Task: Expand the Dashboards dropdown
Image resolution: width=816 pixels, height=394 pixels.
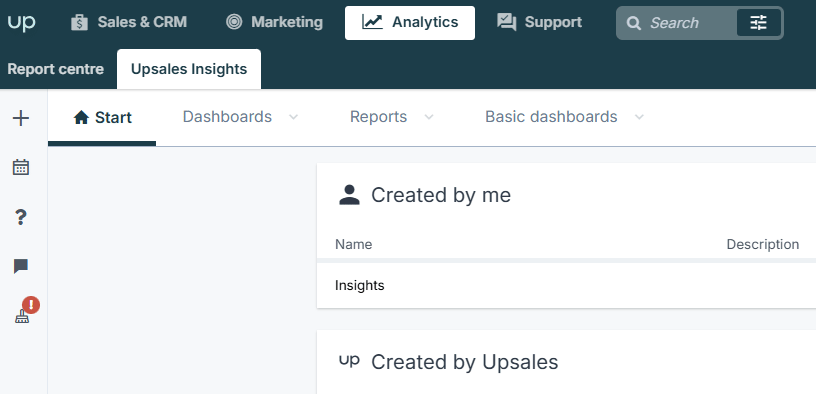Action: (x=240, y=117)
